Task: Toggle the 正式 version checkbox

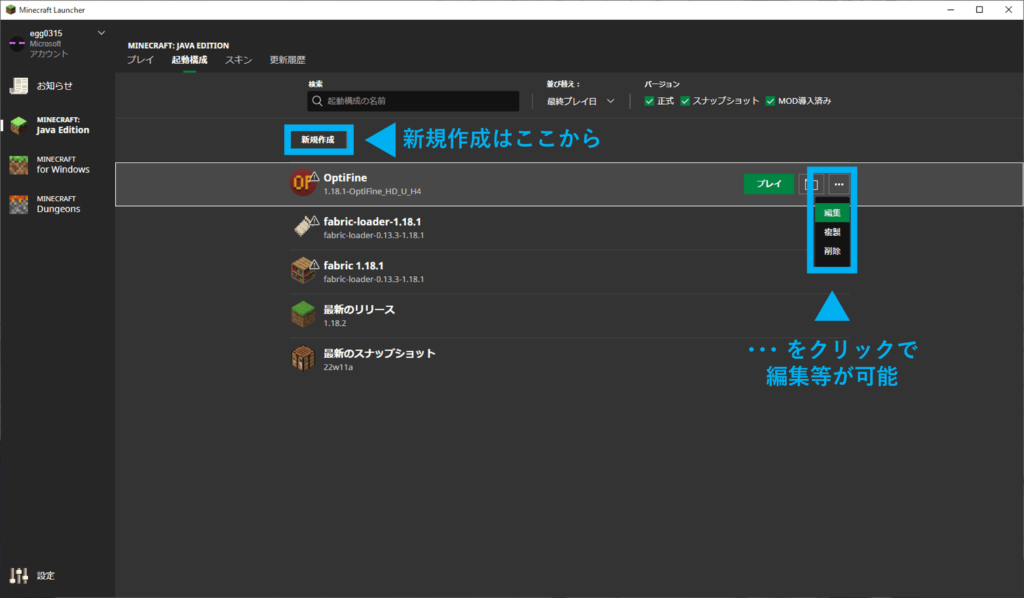Action: pos(649,101)
